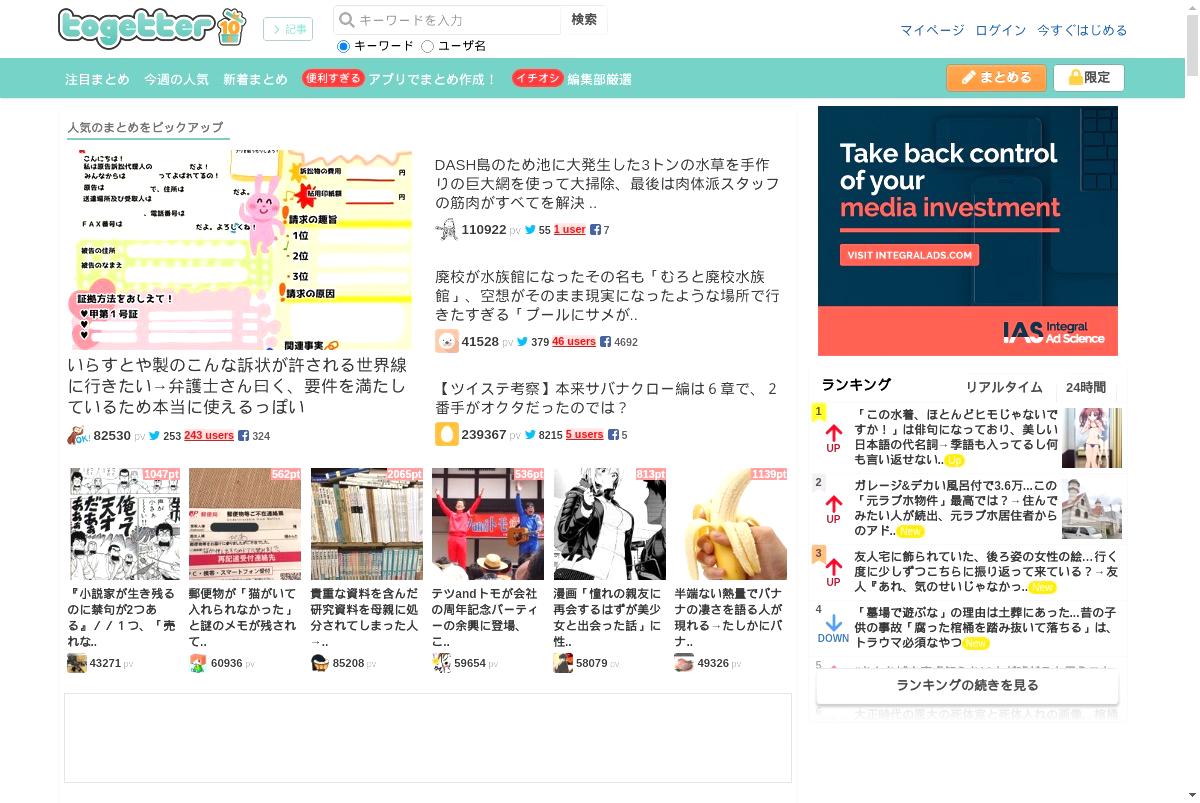The image size is (1200, 803).
Task: Click the 検索 search button
Action: coord(584,20)
